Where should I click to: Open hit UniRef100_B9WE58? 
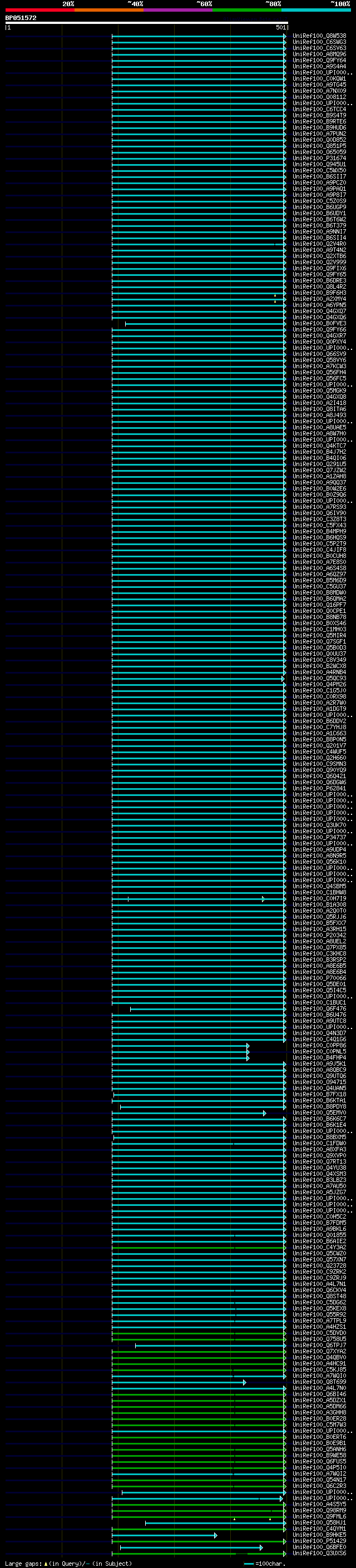[319, 1456]
